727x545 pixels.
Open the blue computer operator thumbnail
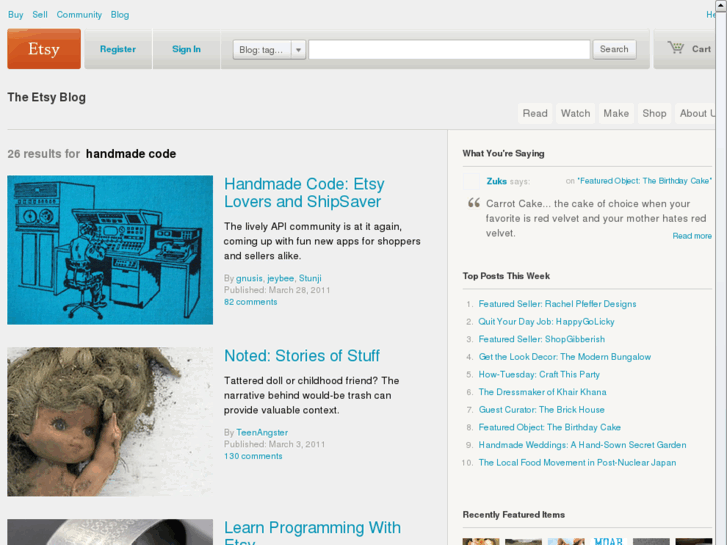click(110, 250)
